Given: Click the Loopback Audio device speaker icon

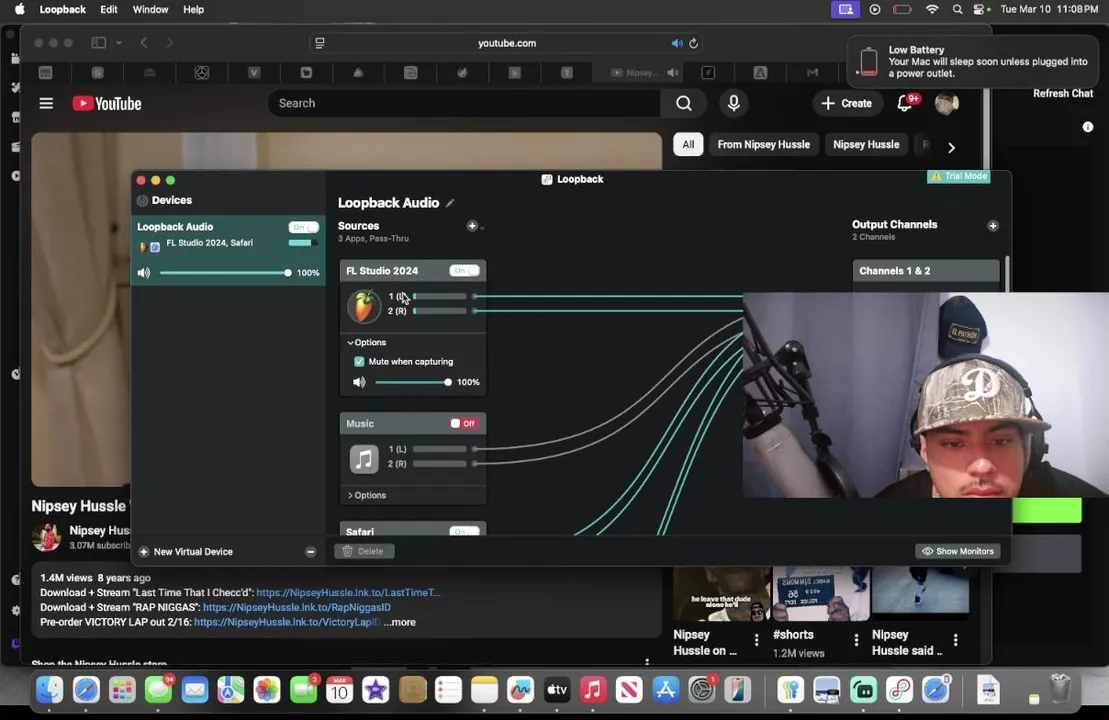Looking at the screenshot, I should click(144, 272).
